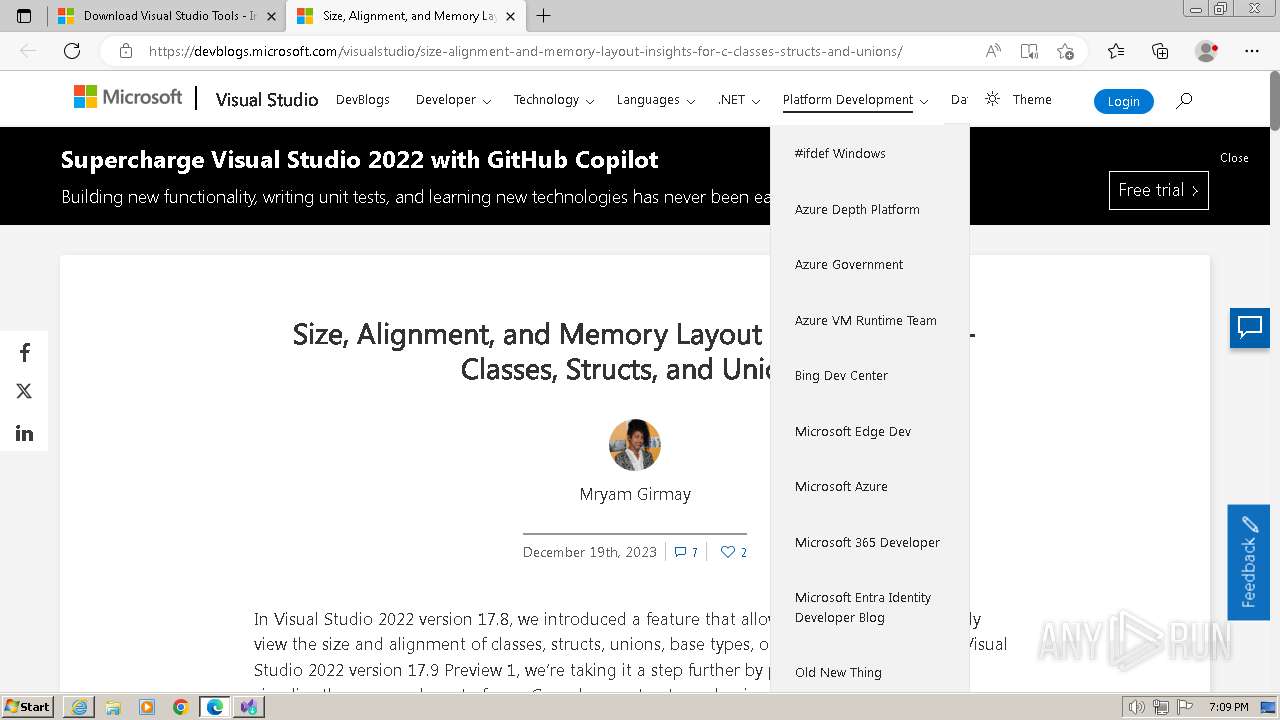Open the Edge profile avatar
This screenshot has height=720, width=1280.
1207,51
